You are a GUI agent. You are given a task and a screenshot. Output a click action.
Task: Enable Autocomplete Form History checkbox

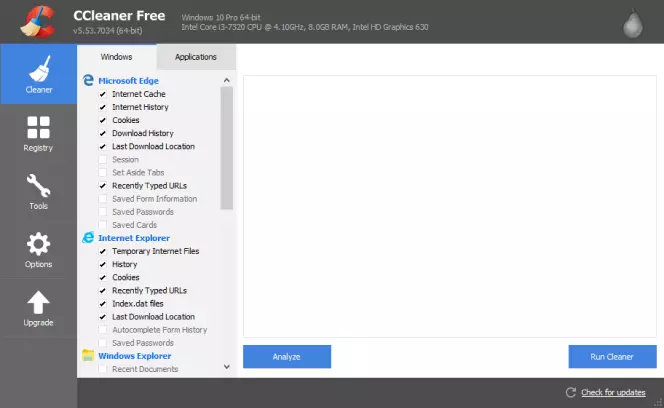coord(102,330)
